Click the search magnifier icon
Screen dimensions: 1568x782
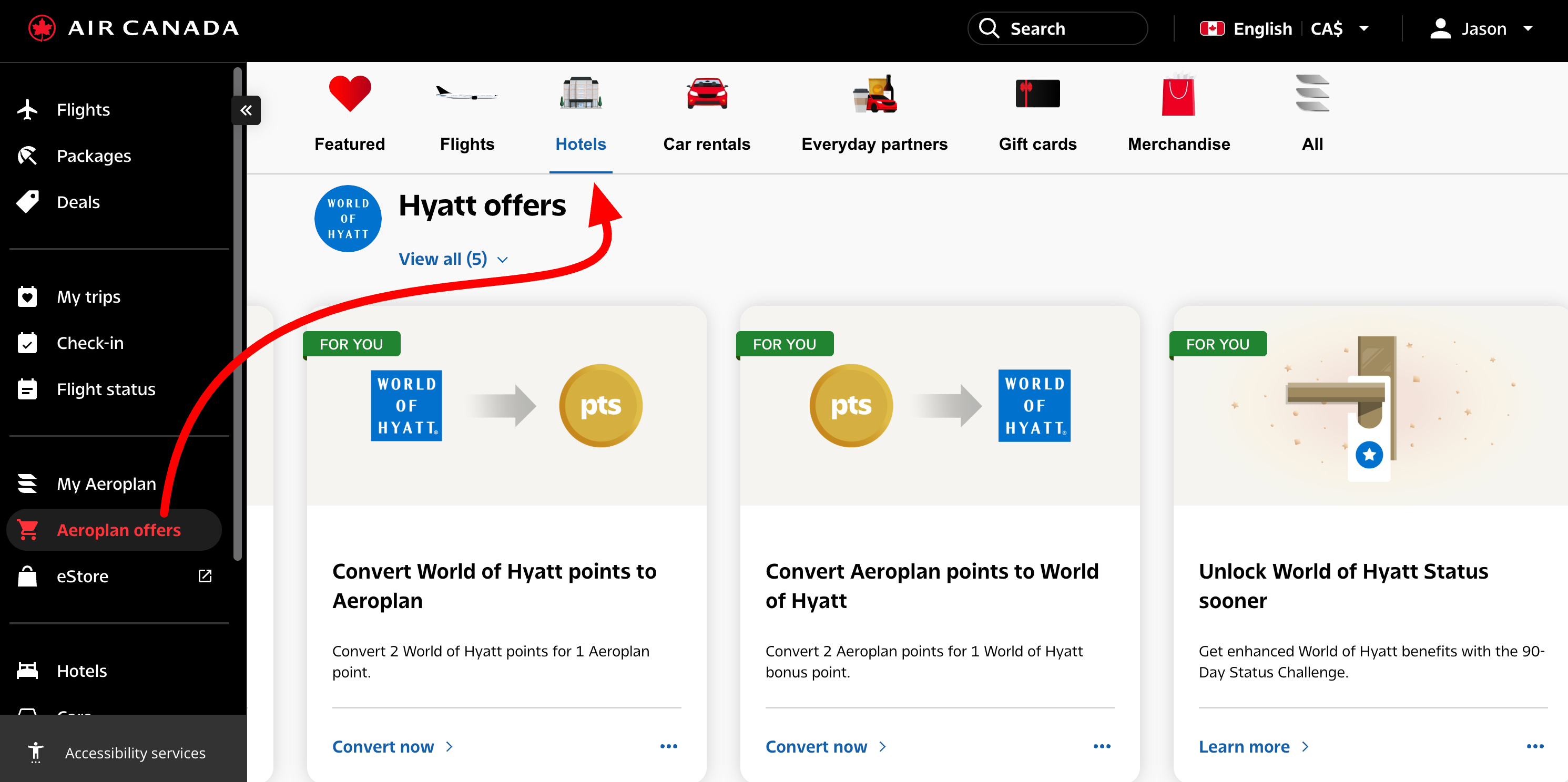[989, 28]
